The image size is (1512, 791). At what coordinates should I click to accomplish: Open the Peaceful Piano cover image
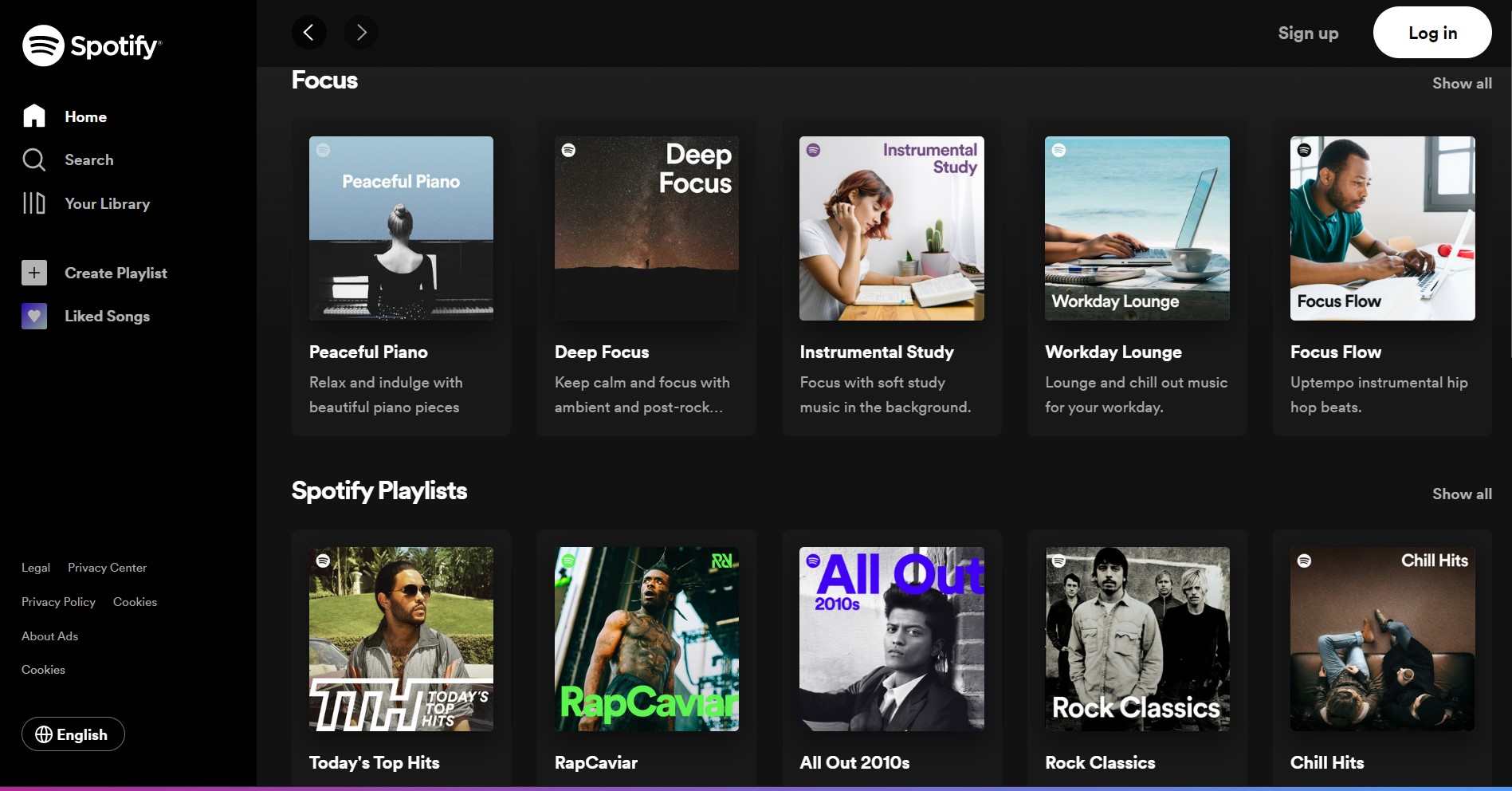[x=401, y=228]
